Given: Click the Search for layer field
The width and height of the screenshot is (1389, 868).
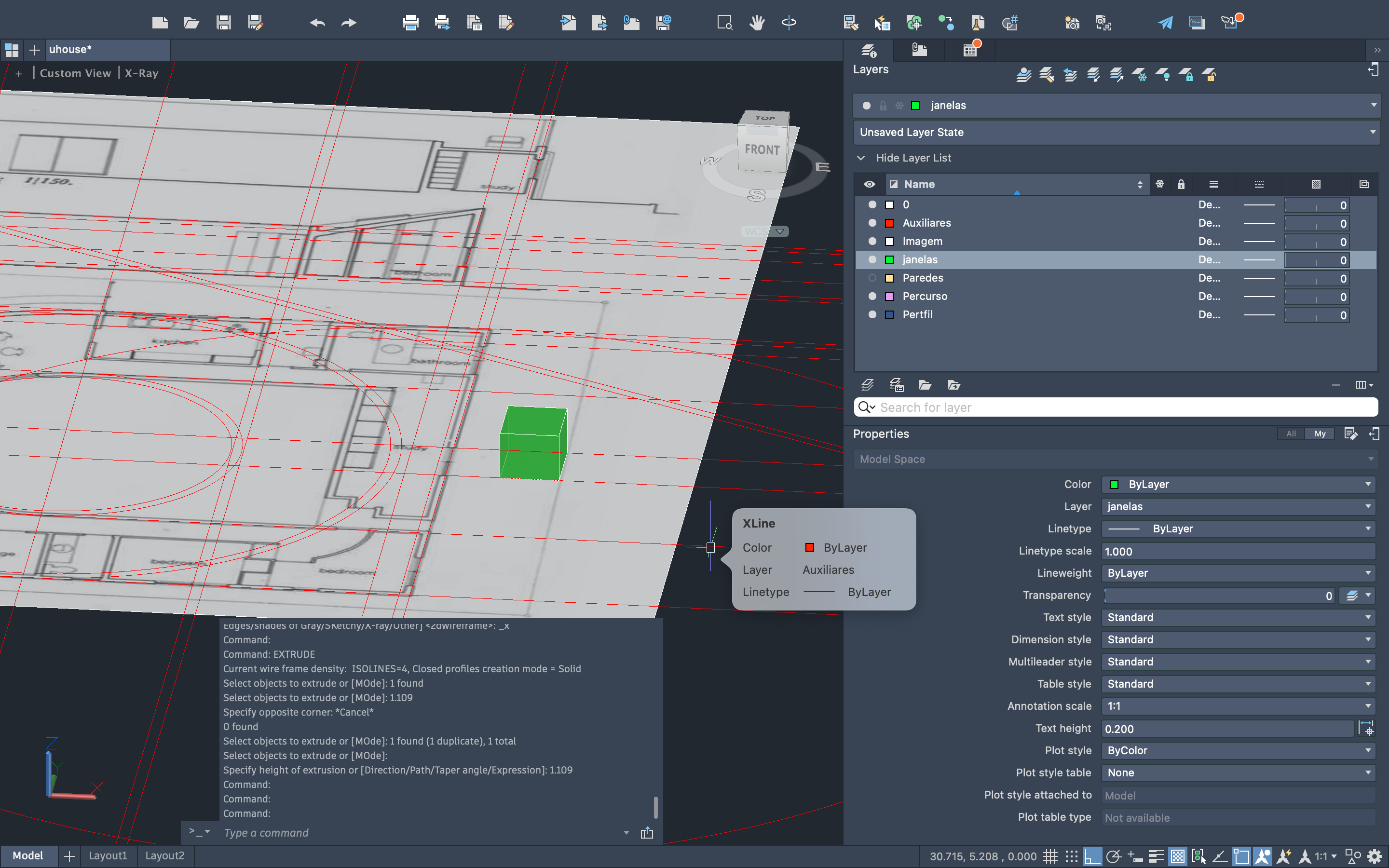Looking at the screenshot, I should tap(1116, 407).
